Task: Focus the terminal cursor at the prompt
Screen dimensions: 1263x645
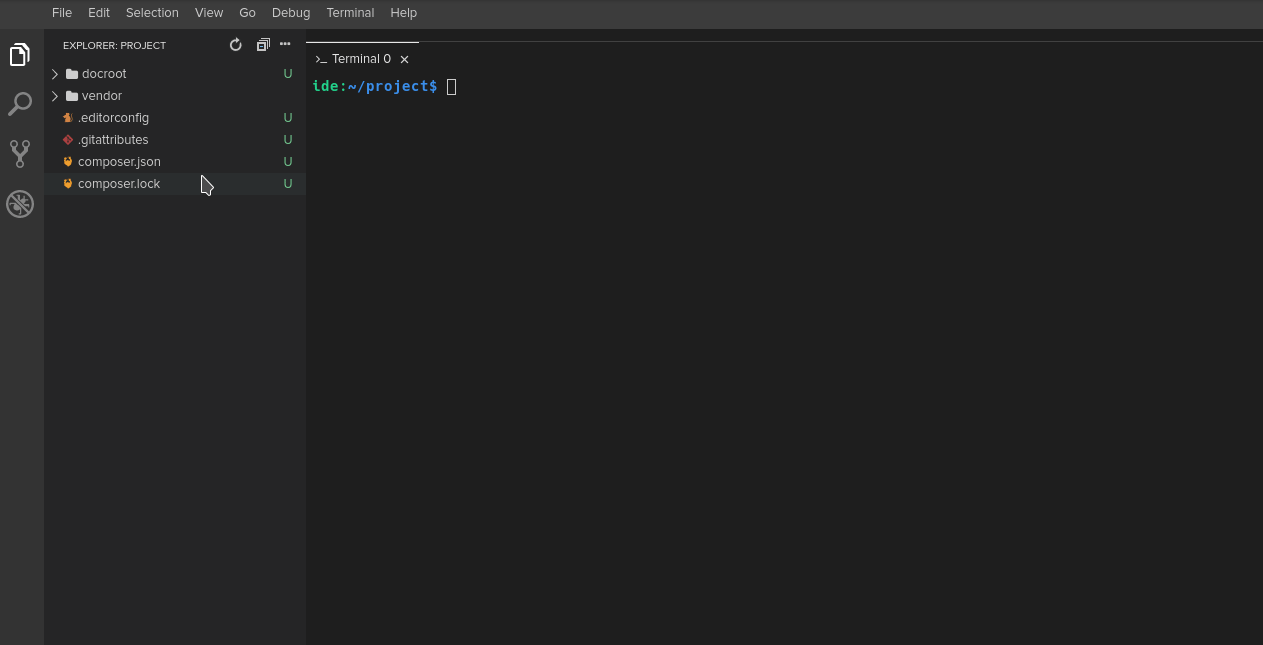Action: 452,87
